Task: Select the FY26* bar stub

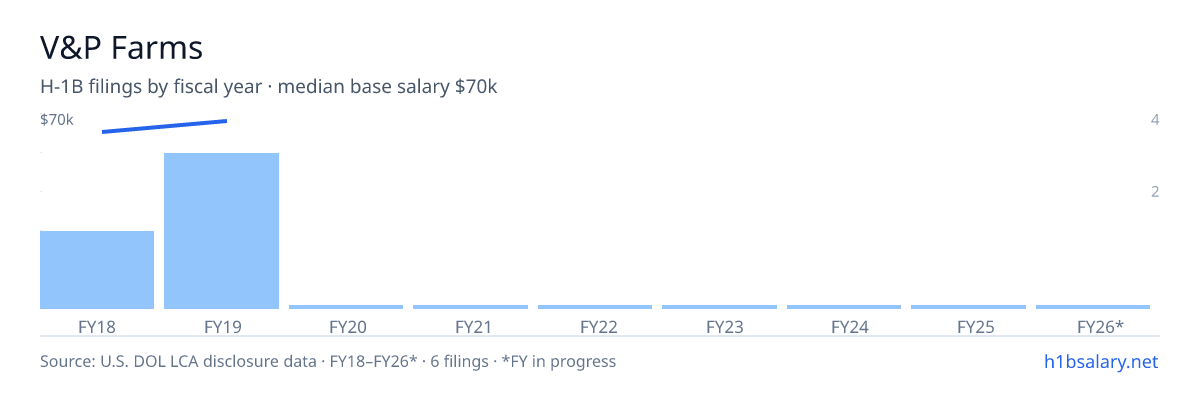Action: pos(1093,307)
